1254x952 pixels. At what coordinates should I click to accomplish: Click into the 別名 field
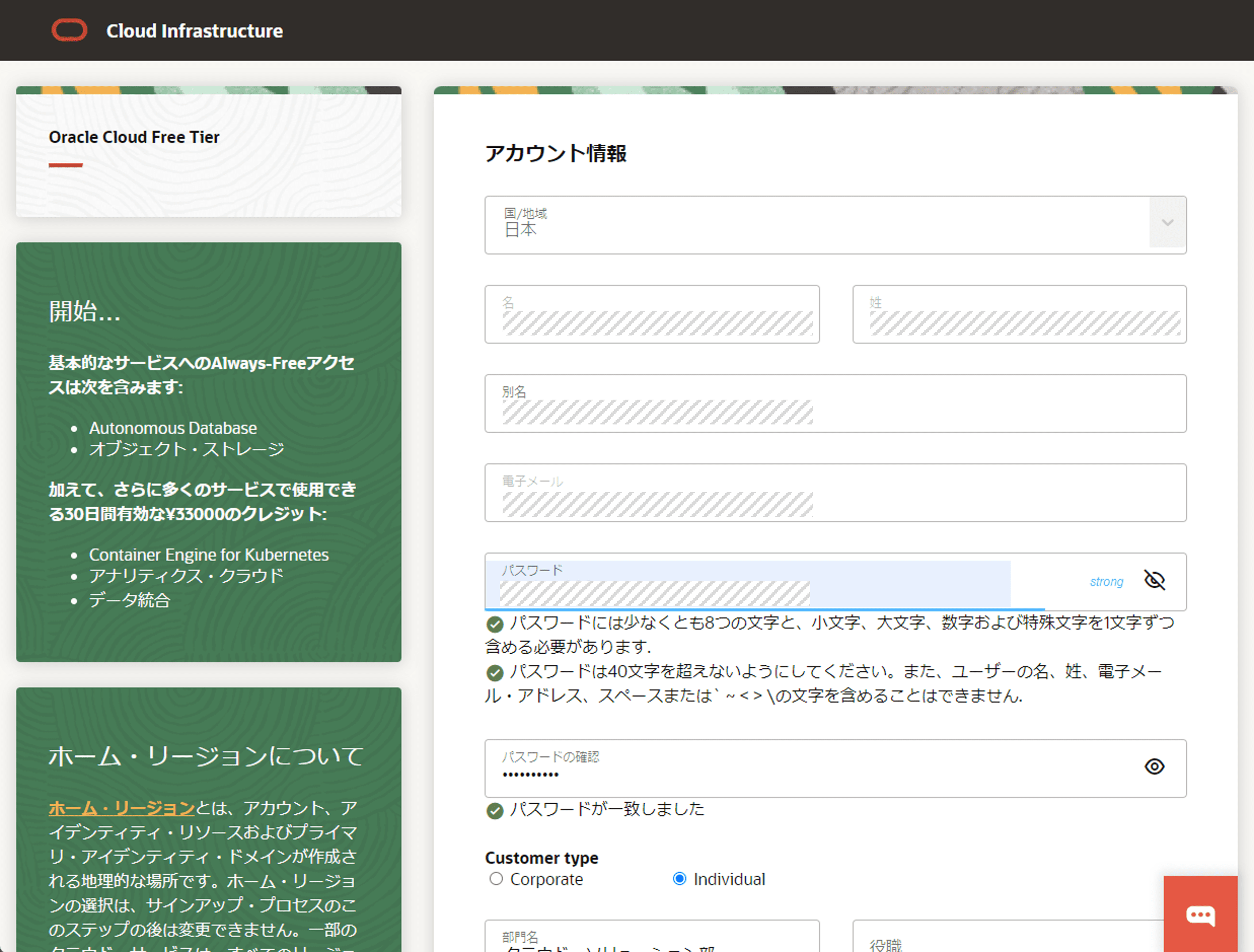[x=835, y=403]
